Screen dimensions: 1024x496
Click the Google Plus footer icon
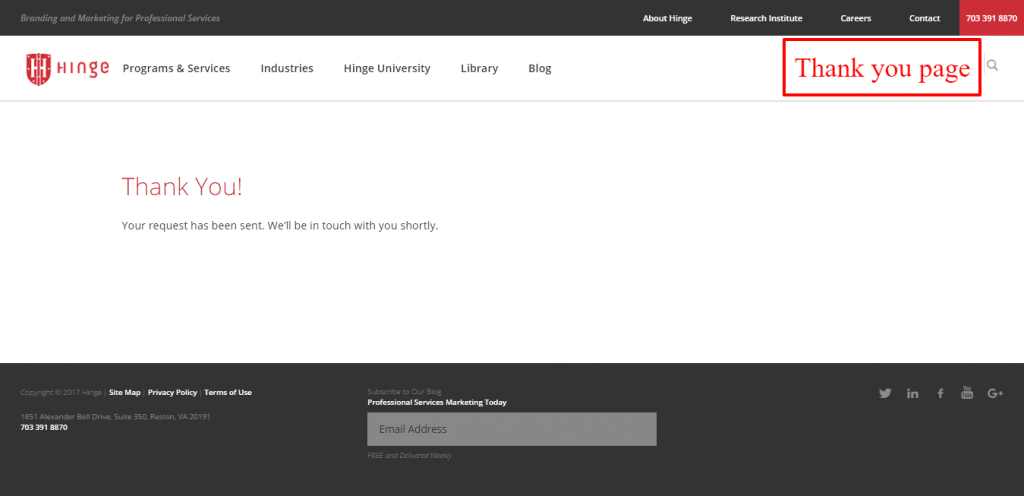tap(995, 393)
